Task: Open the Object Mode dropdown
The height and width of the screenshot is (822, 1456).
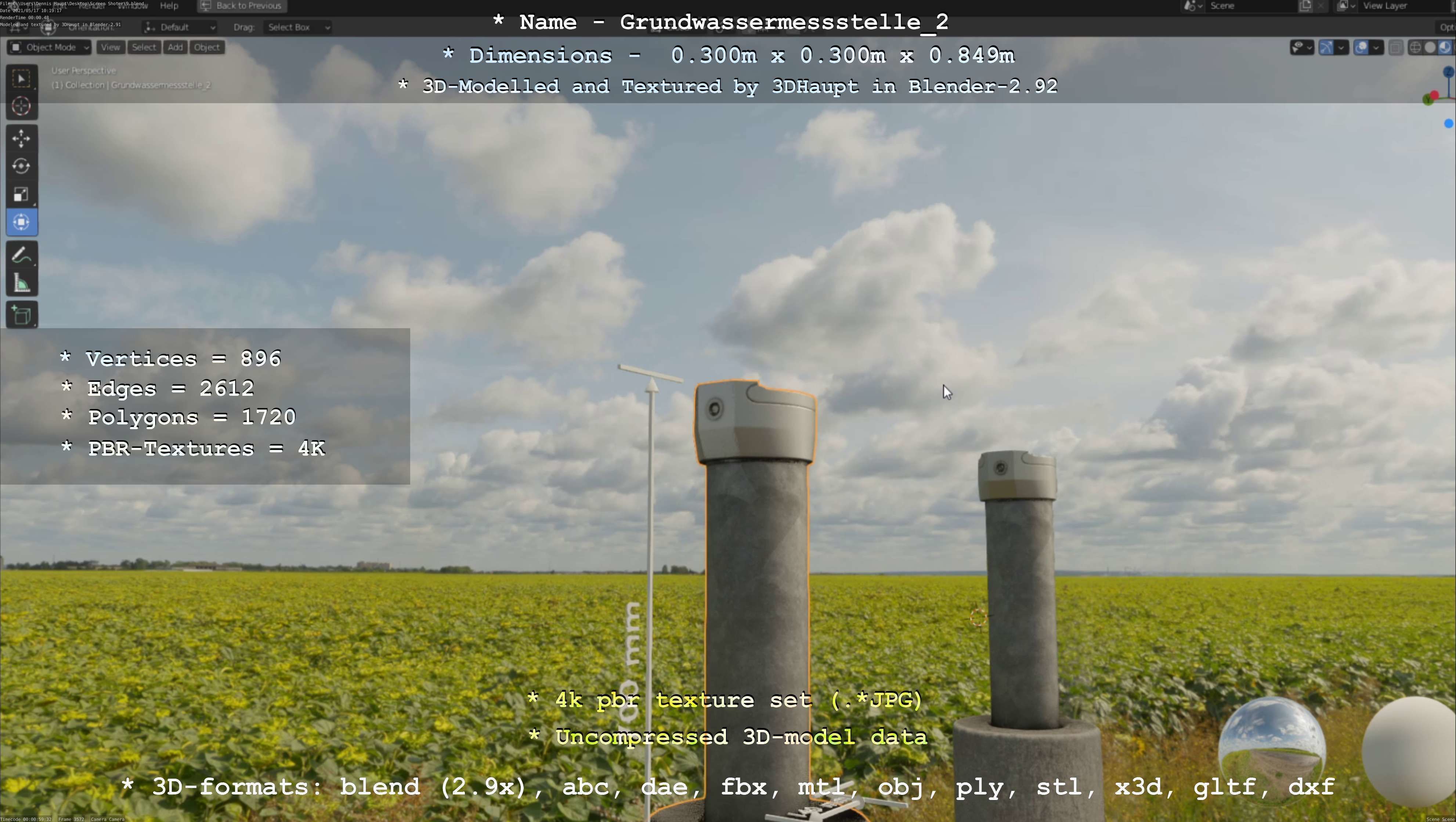Action: coord(49,47)
